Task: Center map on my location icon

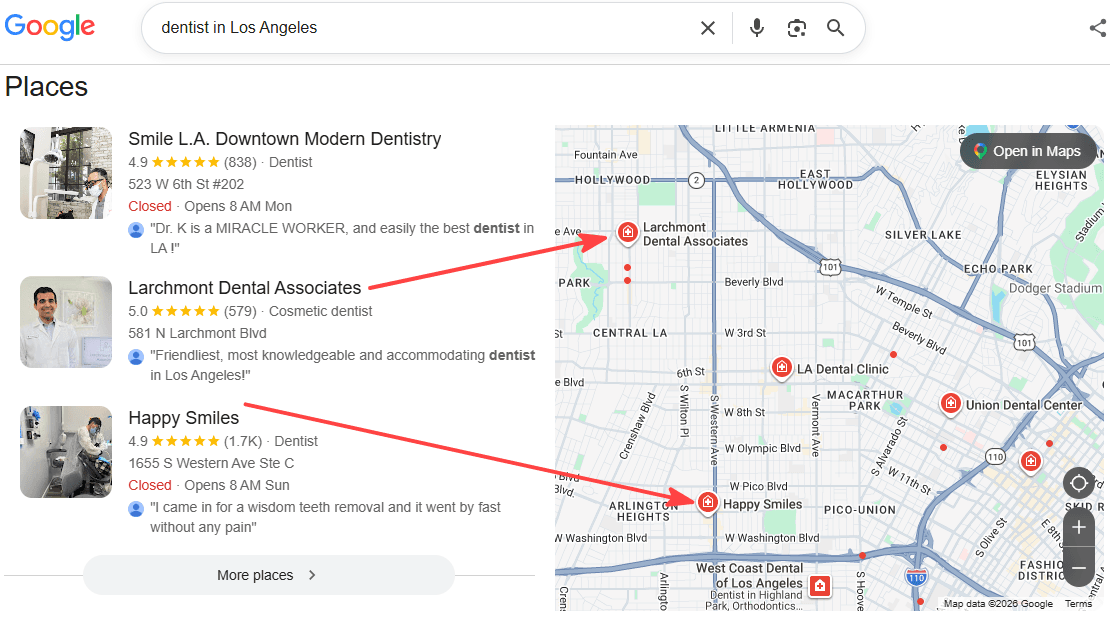Action: pos(1079,484)
